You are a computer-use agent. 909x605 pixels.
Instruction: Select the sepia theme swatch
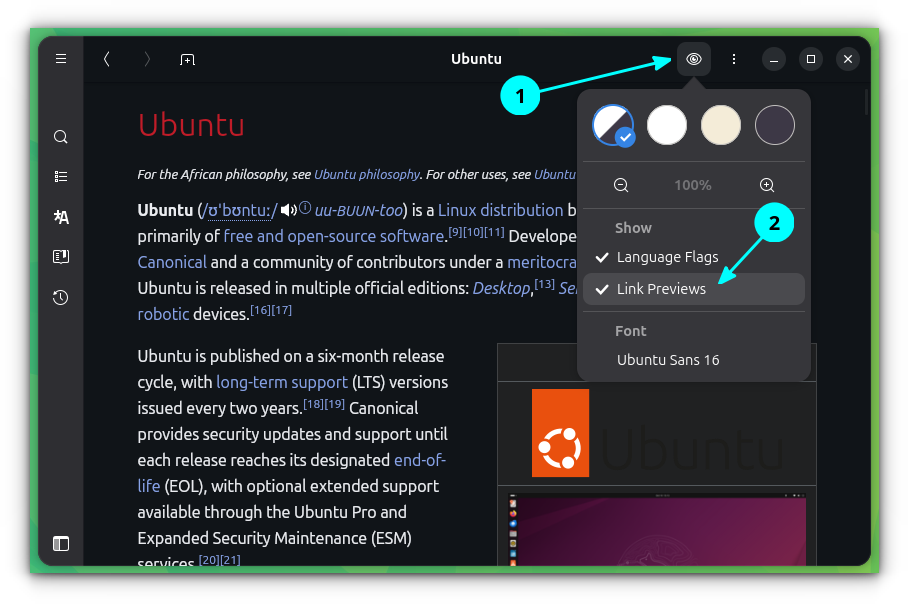720,125
